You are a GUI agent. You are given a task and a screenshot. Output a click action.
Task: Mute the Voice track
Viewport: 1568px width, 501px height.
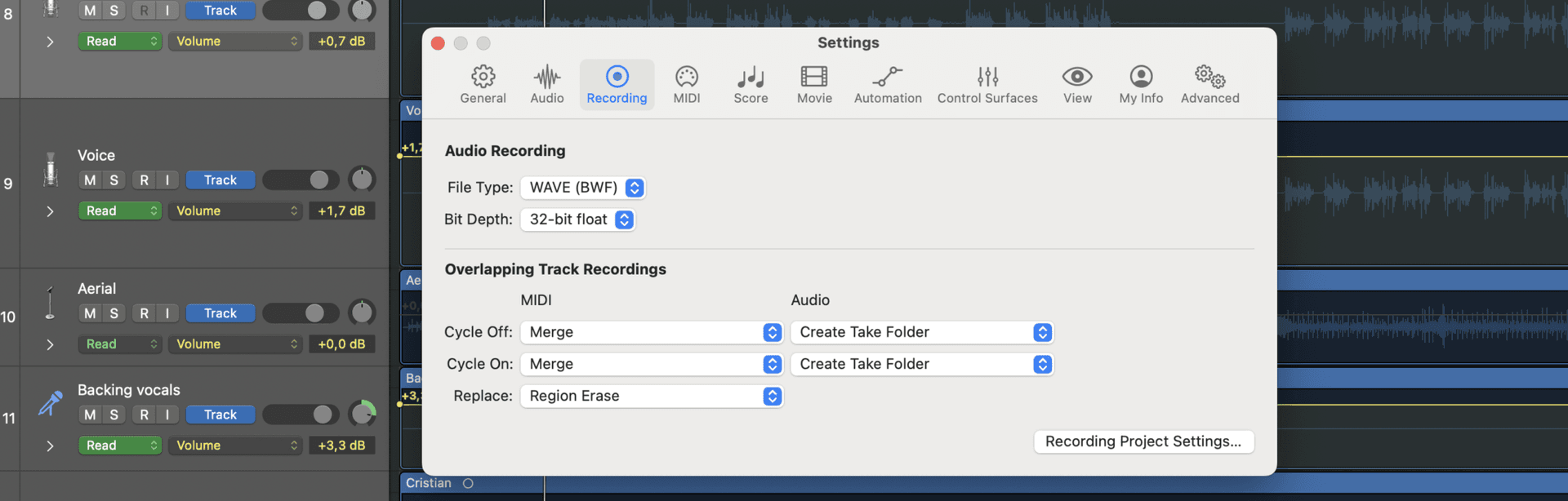pyautogui.click(x=90, y=180)
